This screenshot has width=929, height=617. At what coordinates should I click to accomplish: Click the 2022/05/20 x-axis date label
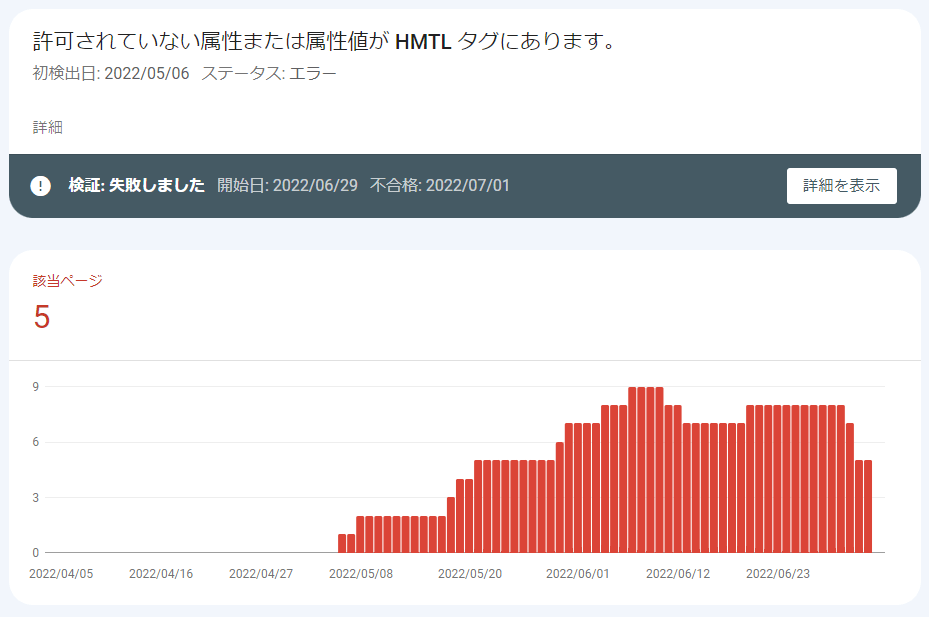[470, 575]
